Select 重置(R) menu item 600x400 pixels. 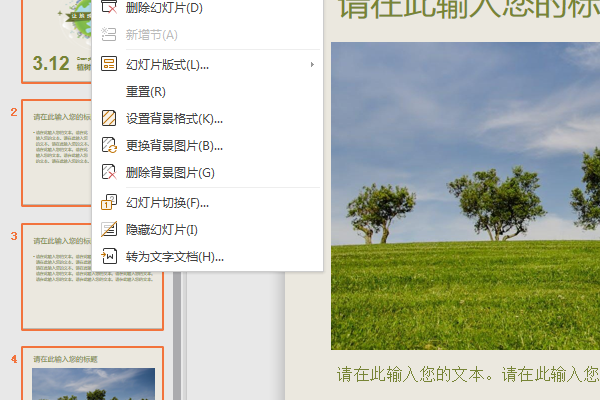[207, 92]
